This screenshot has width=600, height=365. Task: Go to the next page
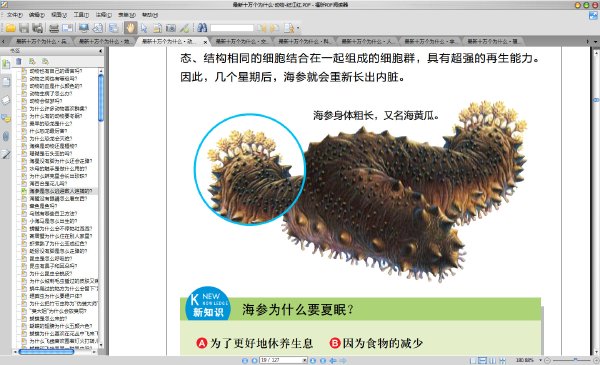[x=313, y=360]
